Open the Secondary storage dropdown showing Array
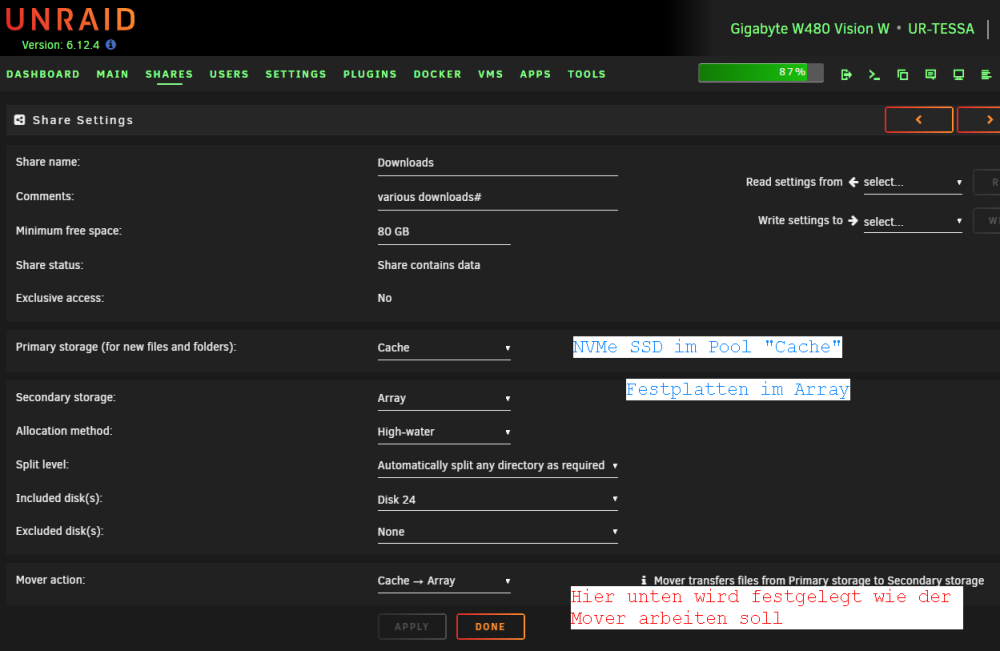Viewport: 1000px width, 651px height. point(444,399)
